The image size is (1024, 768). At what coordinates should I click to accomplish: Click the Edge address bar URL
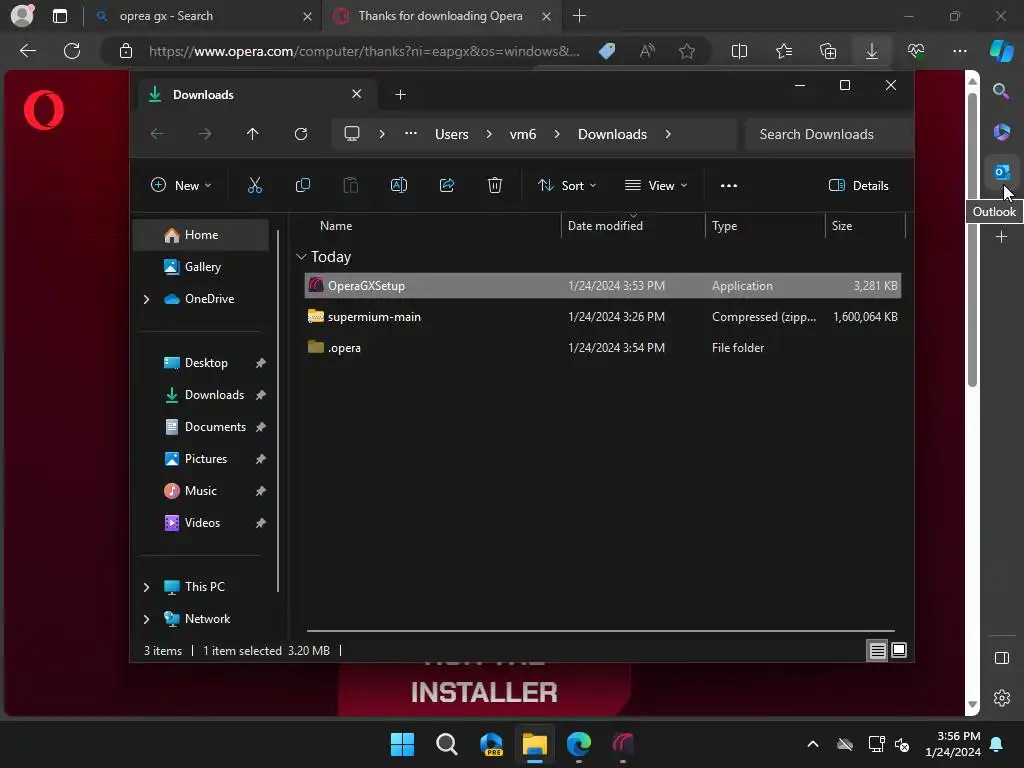click(364, 51)
